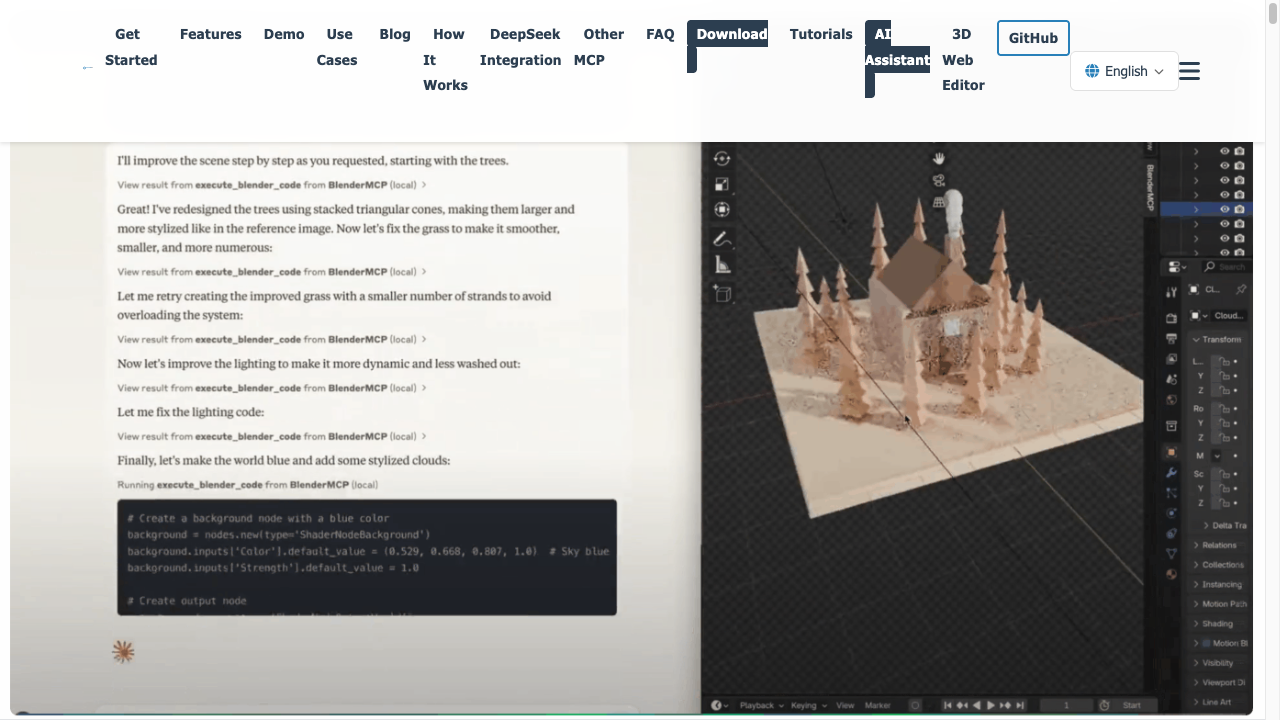Toggle render camera icon on highlighted row

click(x=1240, y=209)
